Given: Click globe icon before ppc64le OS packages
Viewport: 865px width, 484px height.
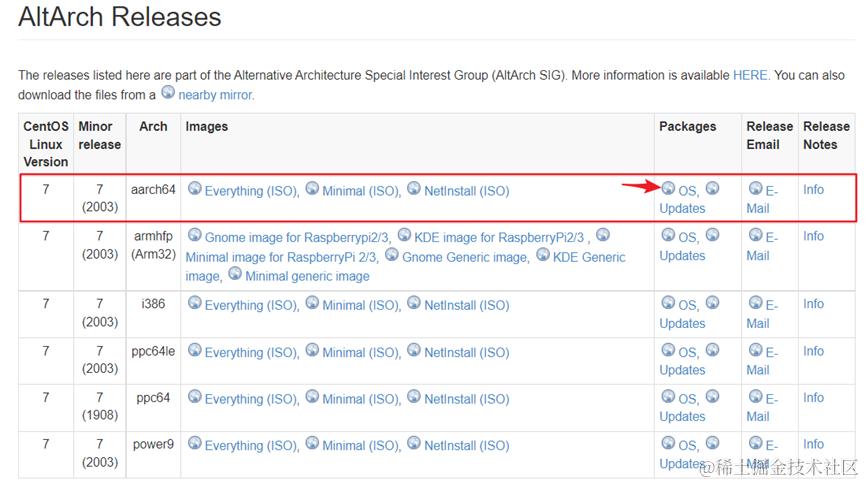Looking at the screenshot, I should click(x=668, y=350).
